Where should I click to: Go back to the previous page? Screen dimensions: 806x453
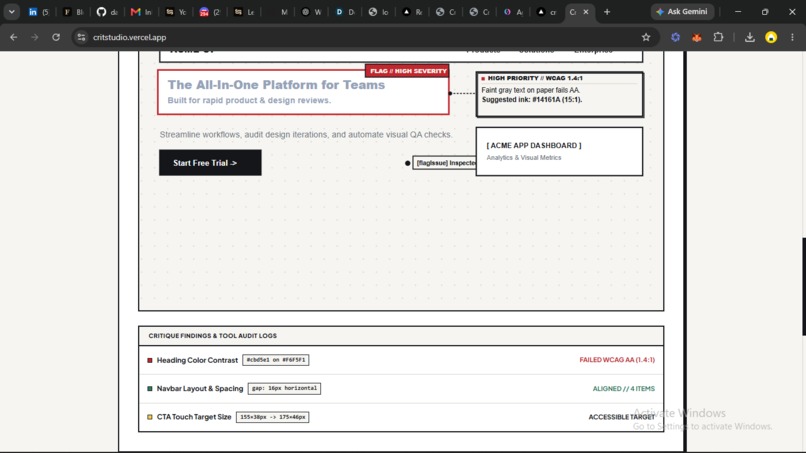tap(14, 37)
